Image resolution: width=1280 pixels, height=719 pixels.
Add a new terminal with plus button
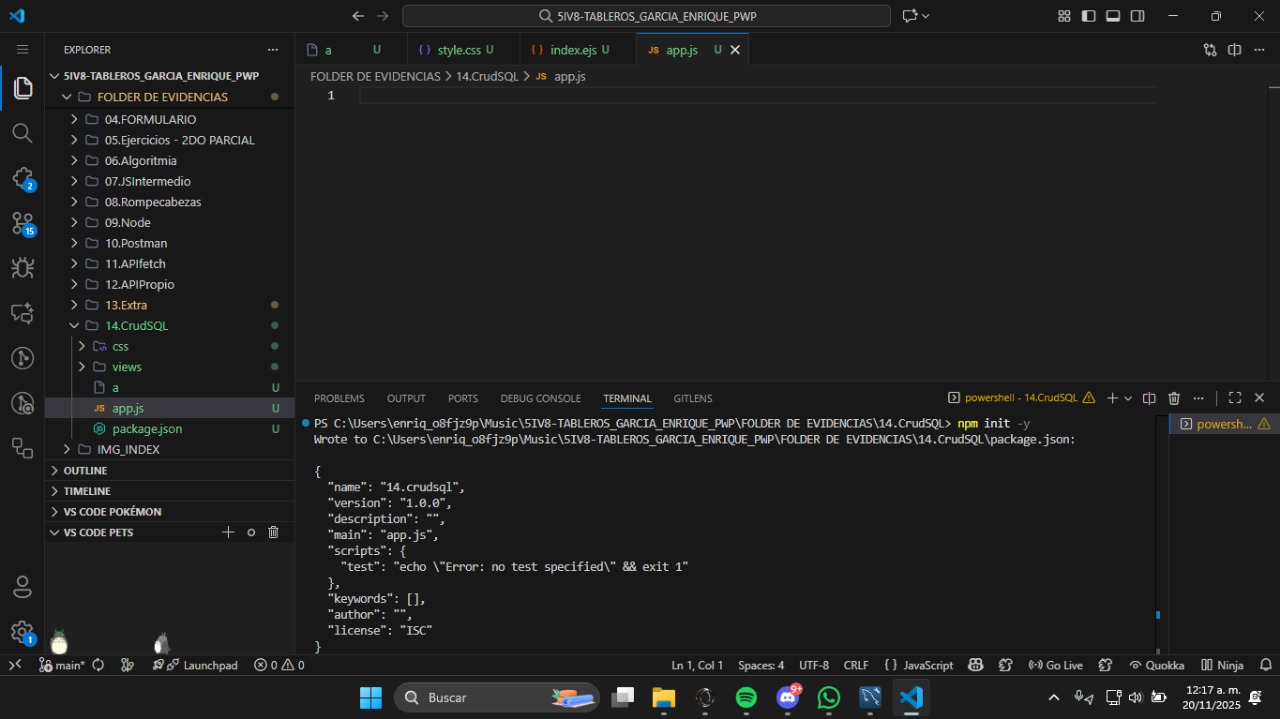1111,397
